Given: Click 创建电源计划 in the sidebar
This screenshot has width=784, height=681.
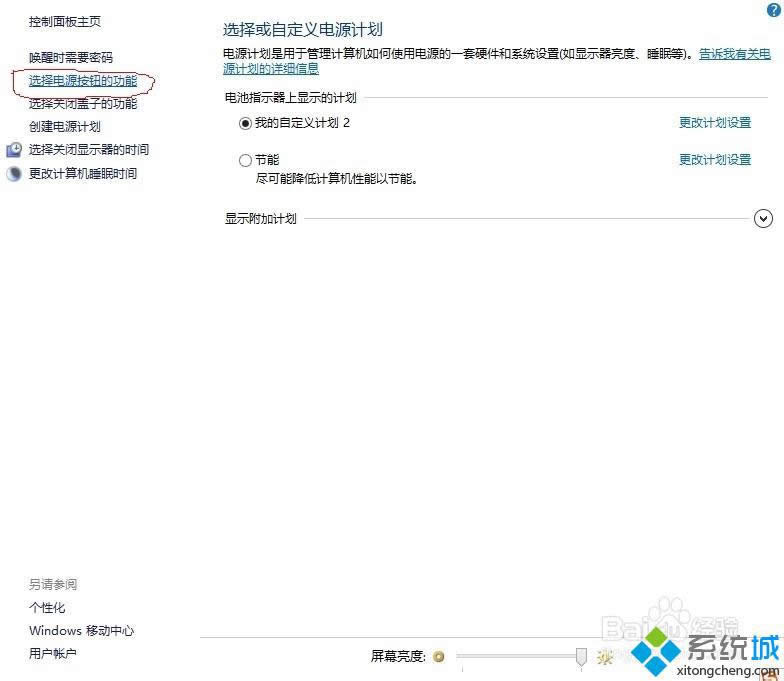Looking at the screenshot, I should 65,127.
